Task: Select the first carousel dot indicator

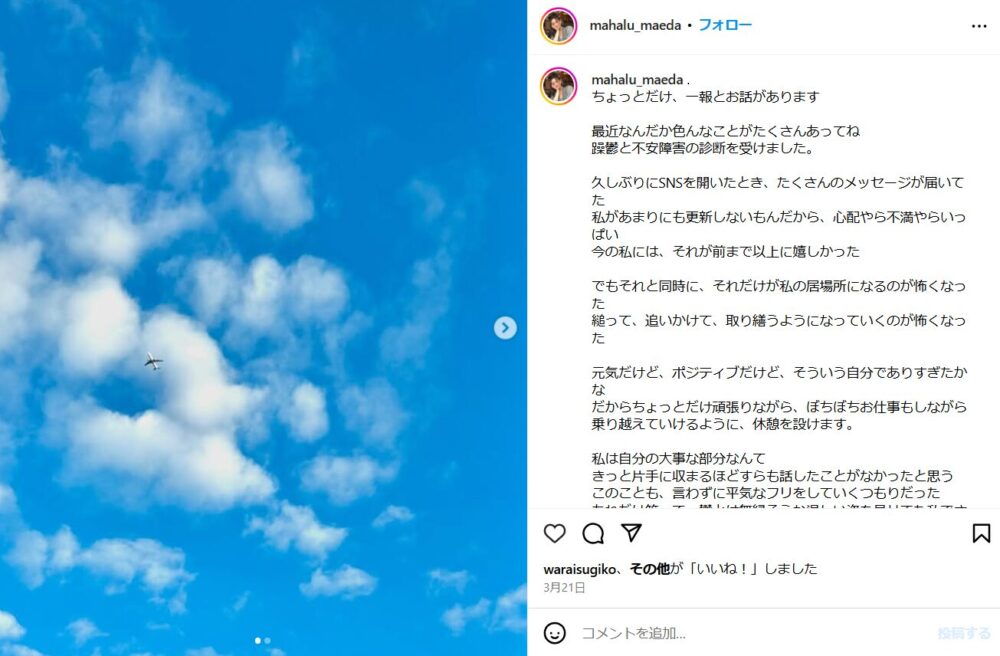Action: coord(258,641)
